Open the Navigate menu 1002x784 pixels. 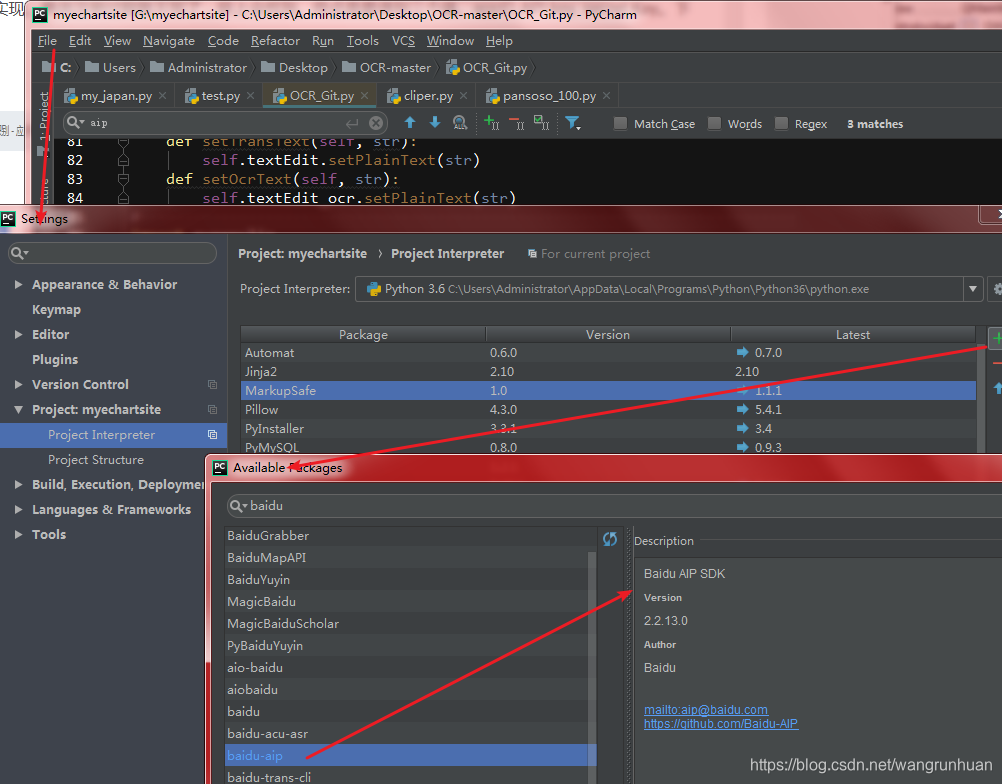coord(169,40)
